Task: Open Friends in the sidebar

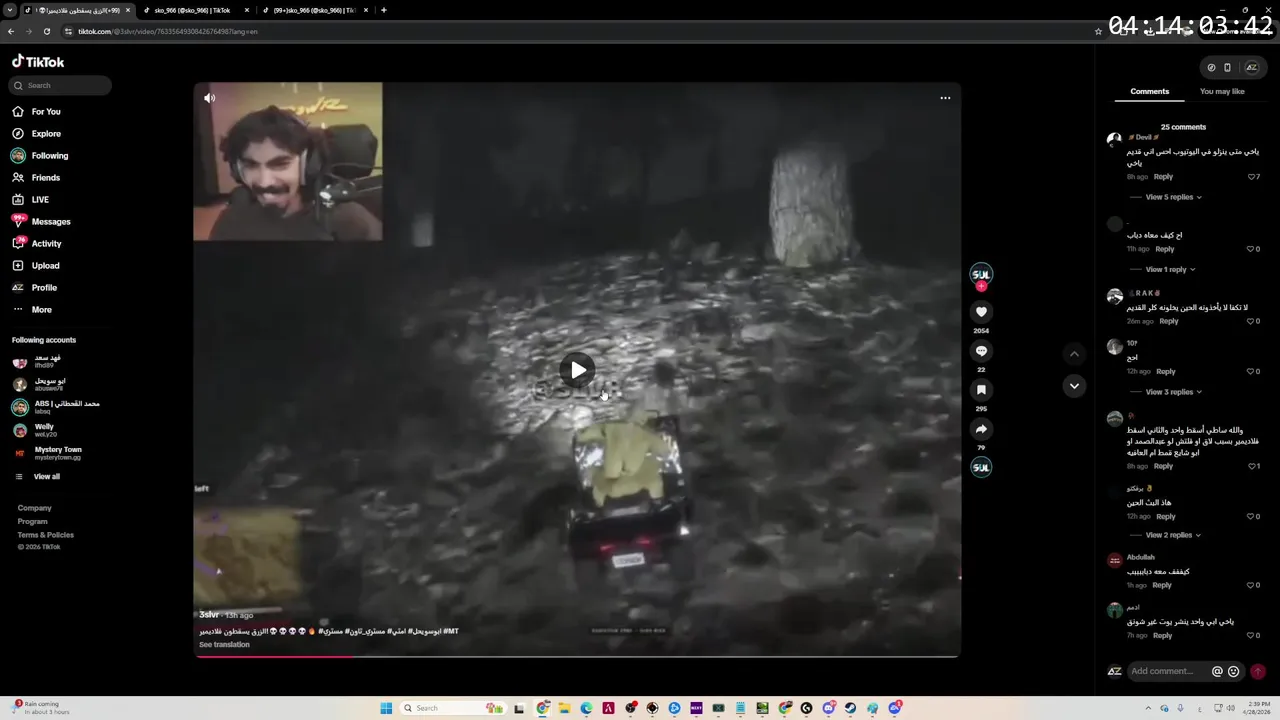Action: click(x=46, y=177)
